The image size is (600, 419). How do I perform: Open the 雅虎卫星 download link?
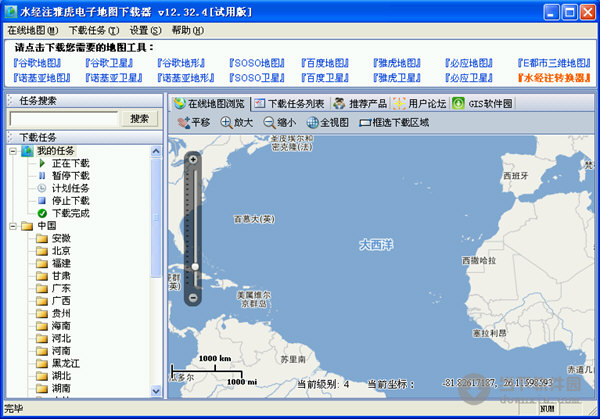tap(397, 78)
